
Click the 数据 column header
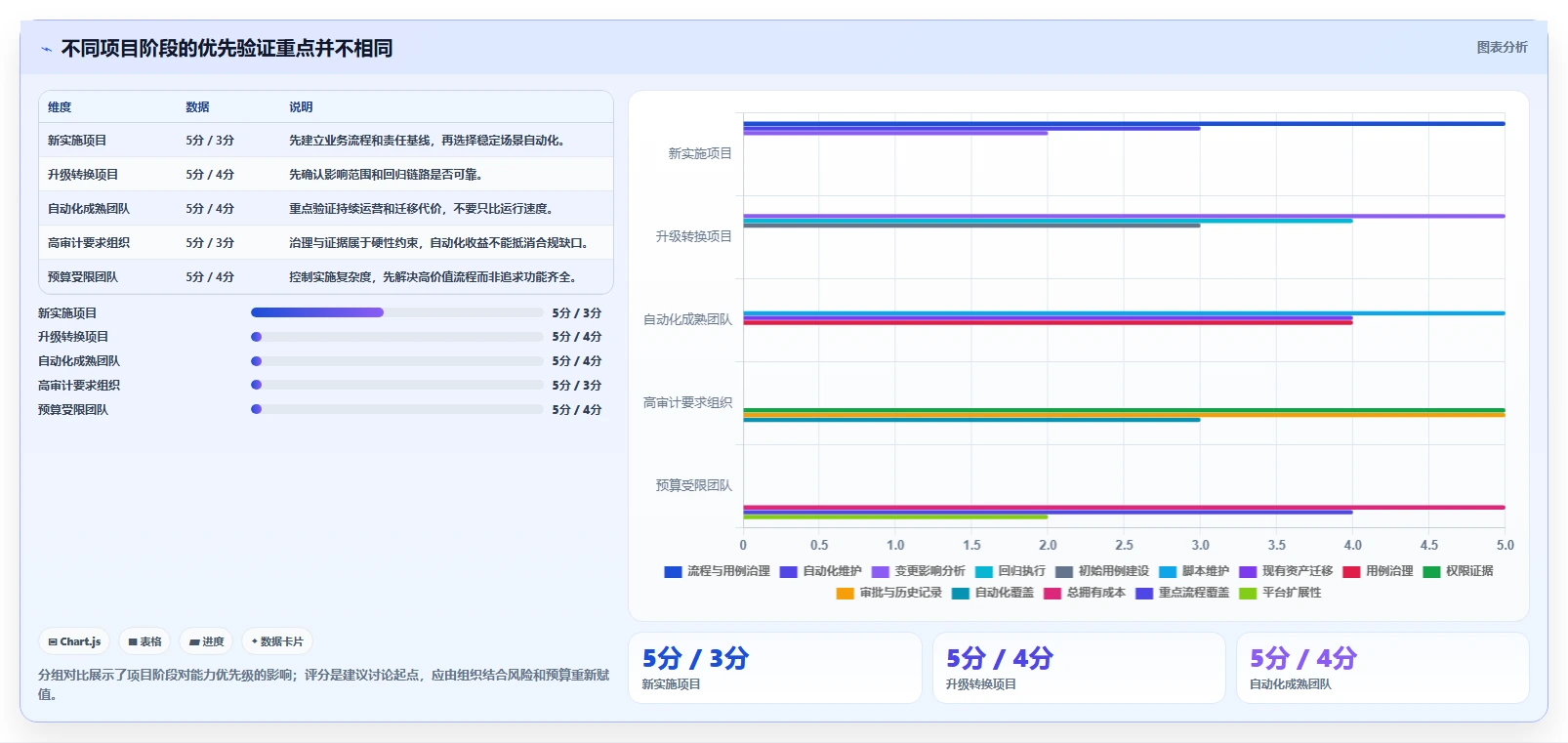point(197,107)
